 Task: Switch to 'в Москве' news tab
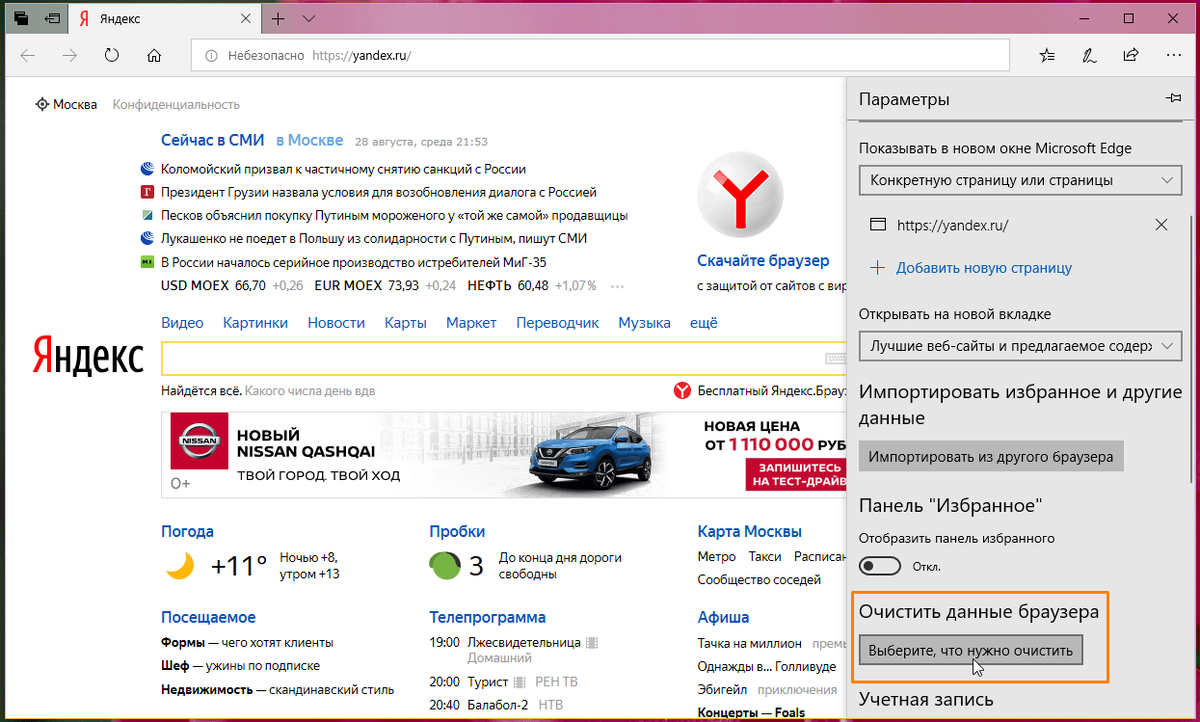(310, 140)
